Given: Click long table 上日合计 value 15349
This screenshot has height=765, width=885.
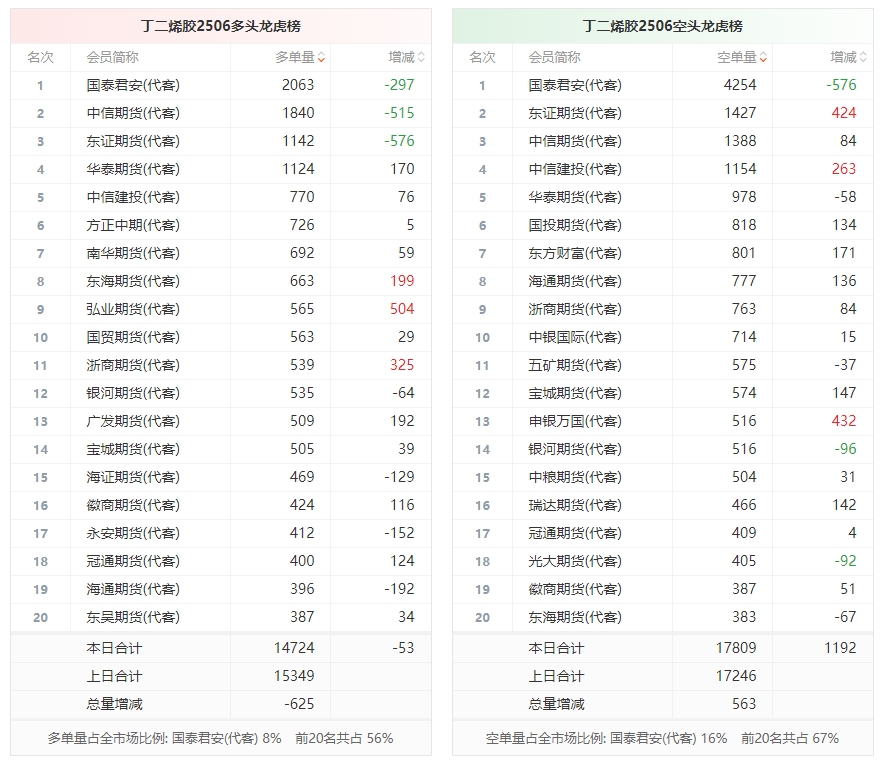Looking at the screenshot, I should click(x=294, y=676).
